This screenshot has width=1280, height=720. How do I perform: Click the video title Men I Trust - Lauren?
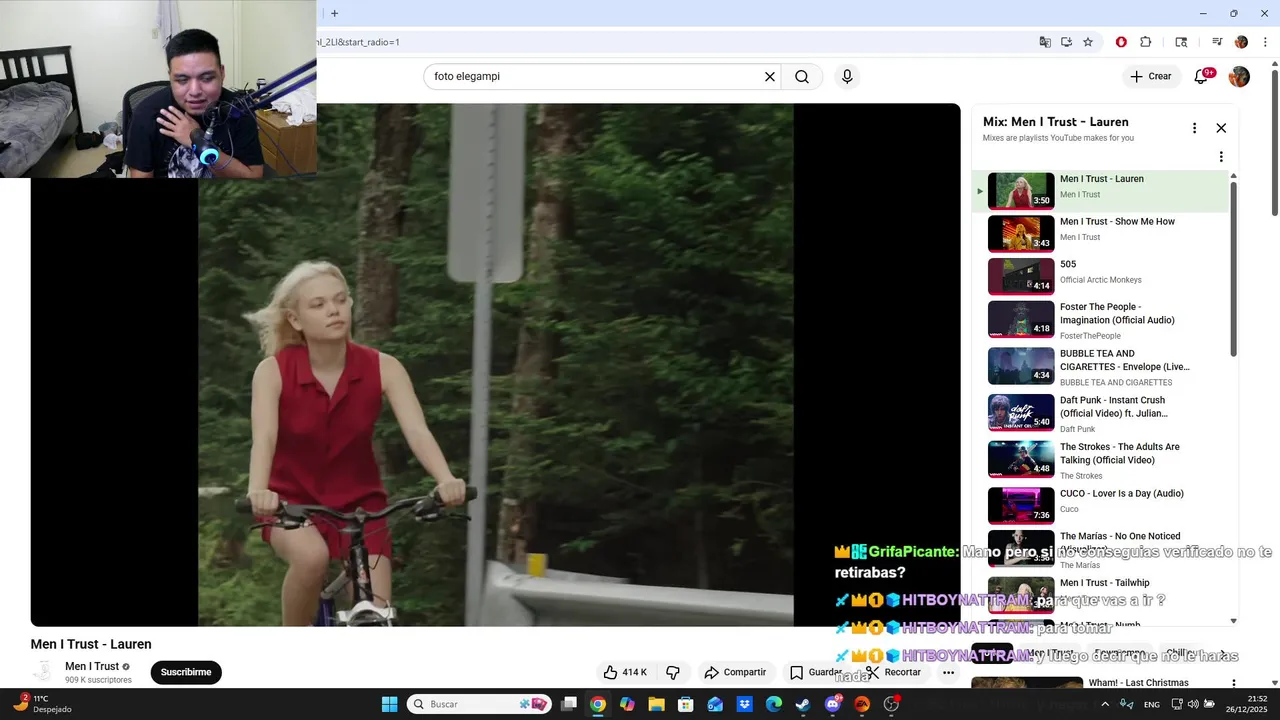(x=91, y=644)
